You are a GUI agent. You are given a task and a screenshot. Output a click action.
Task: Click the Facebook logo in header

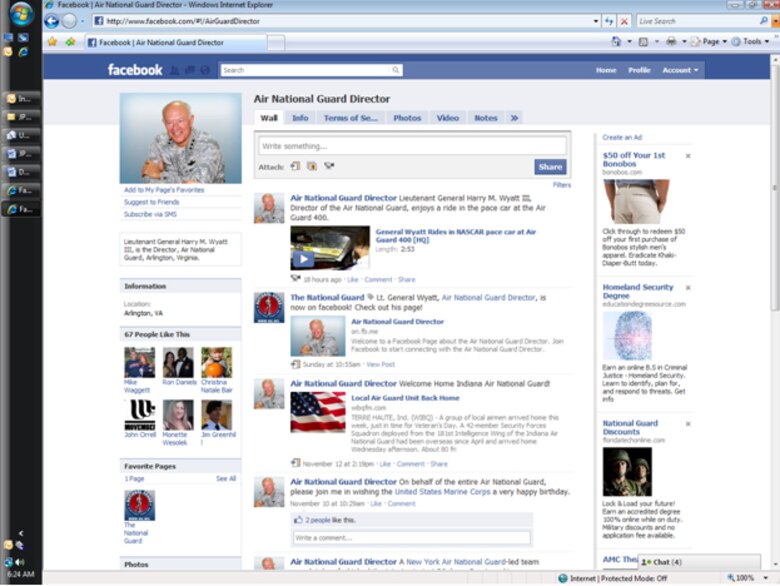pyautogui.click(x=135, y=70)
